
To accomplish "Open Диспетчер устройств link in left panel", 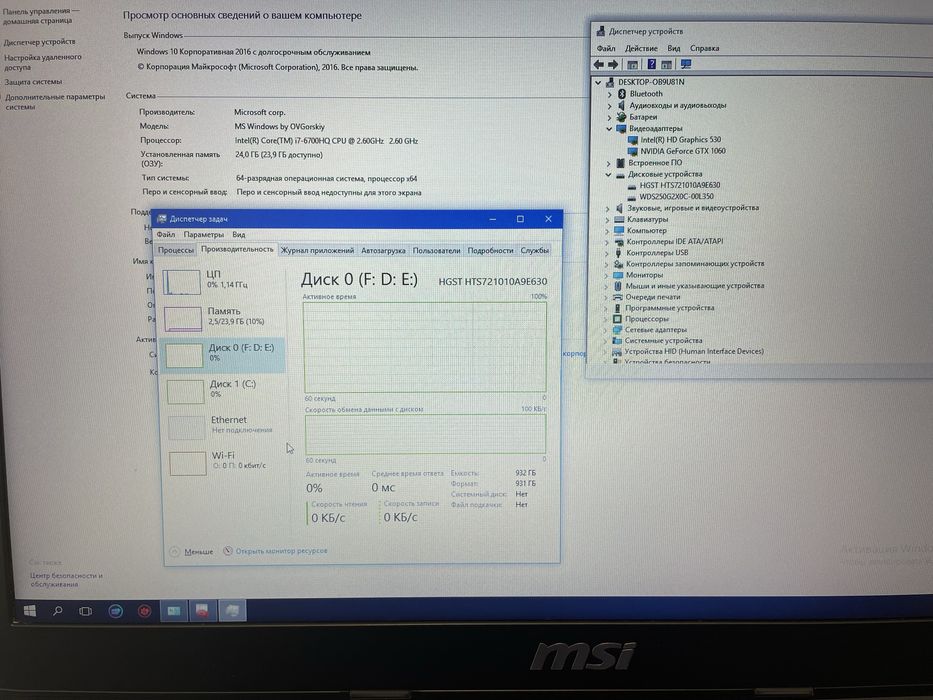I will tap(39, 42).
